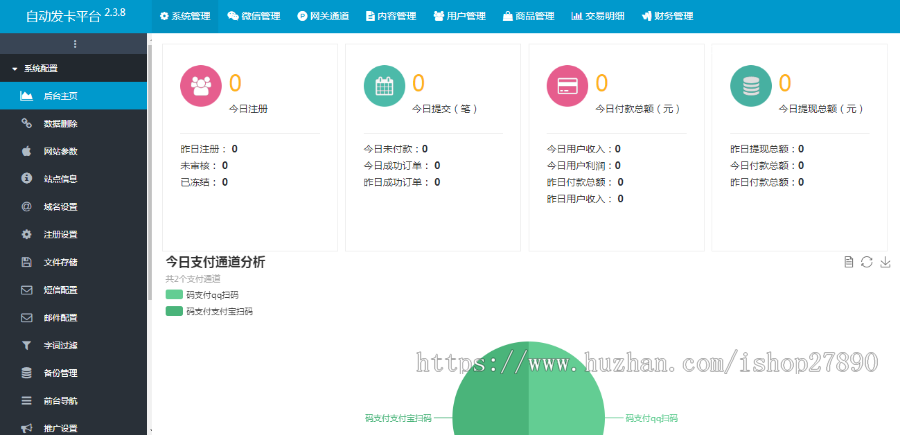This screenshot has height=435, width=900.
Task: Download the chart as an image
Action: 885,262
